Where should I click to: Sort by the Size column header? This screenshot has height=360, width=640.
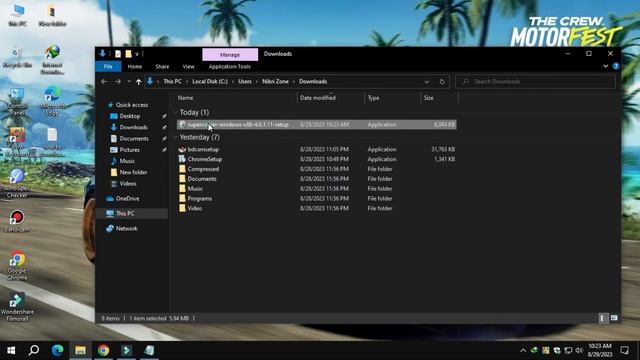pyautogui.click(x=429, y=98)
